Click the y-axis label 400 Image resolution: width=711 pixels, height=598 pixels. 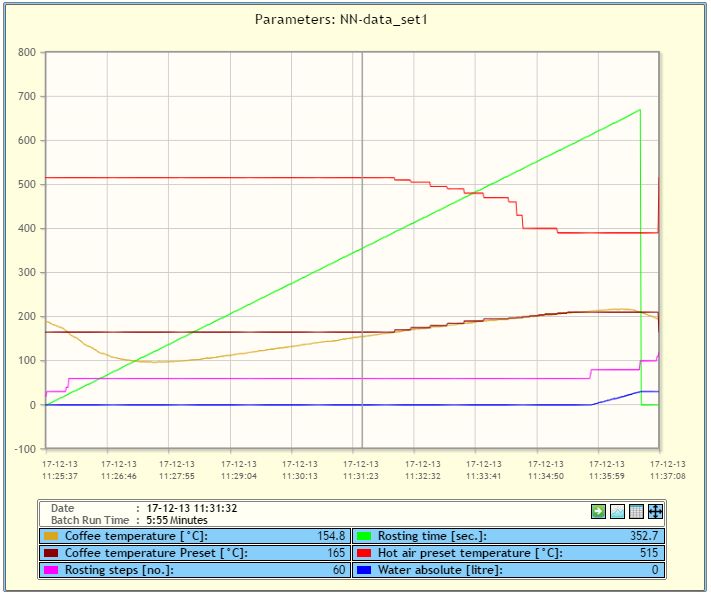27,228
